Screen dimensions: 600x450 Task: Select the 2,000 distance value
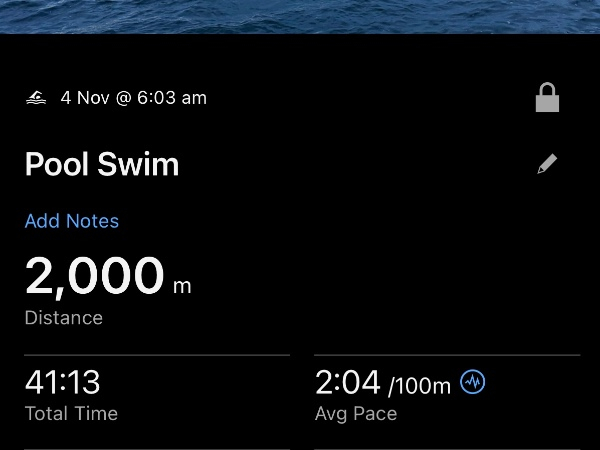(x=94, y=276)
